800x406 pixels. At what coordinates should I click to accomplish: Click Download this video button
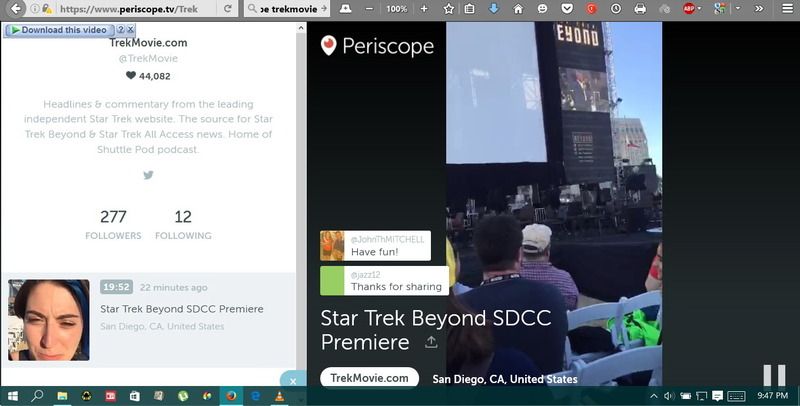coord(59,30)
